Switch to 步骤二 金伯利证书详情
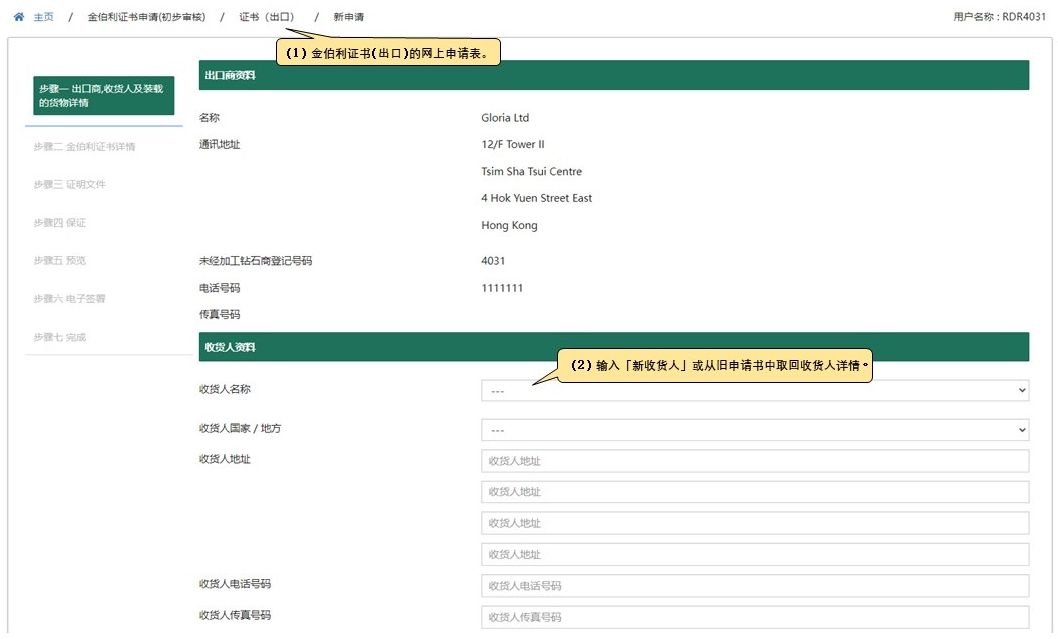This screenshot has height=639, width=1058. pyautogui.click(x=84, y=147)
